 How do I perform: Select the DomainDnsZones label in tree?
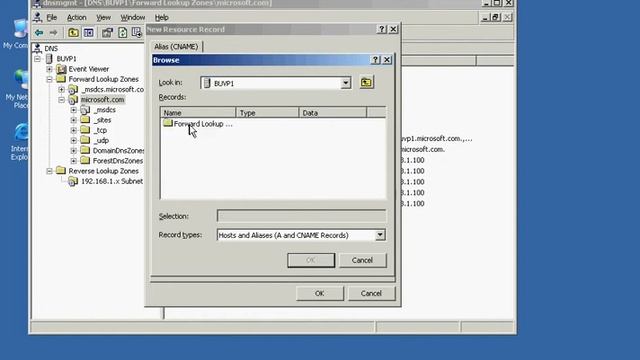118,151
